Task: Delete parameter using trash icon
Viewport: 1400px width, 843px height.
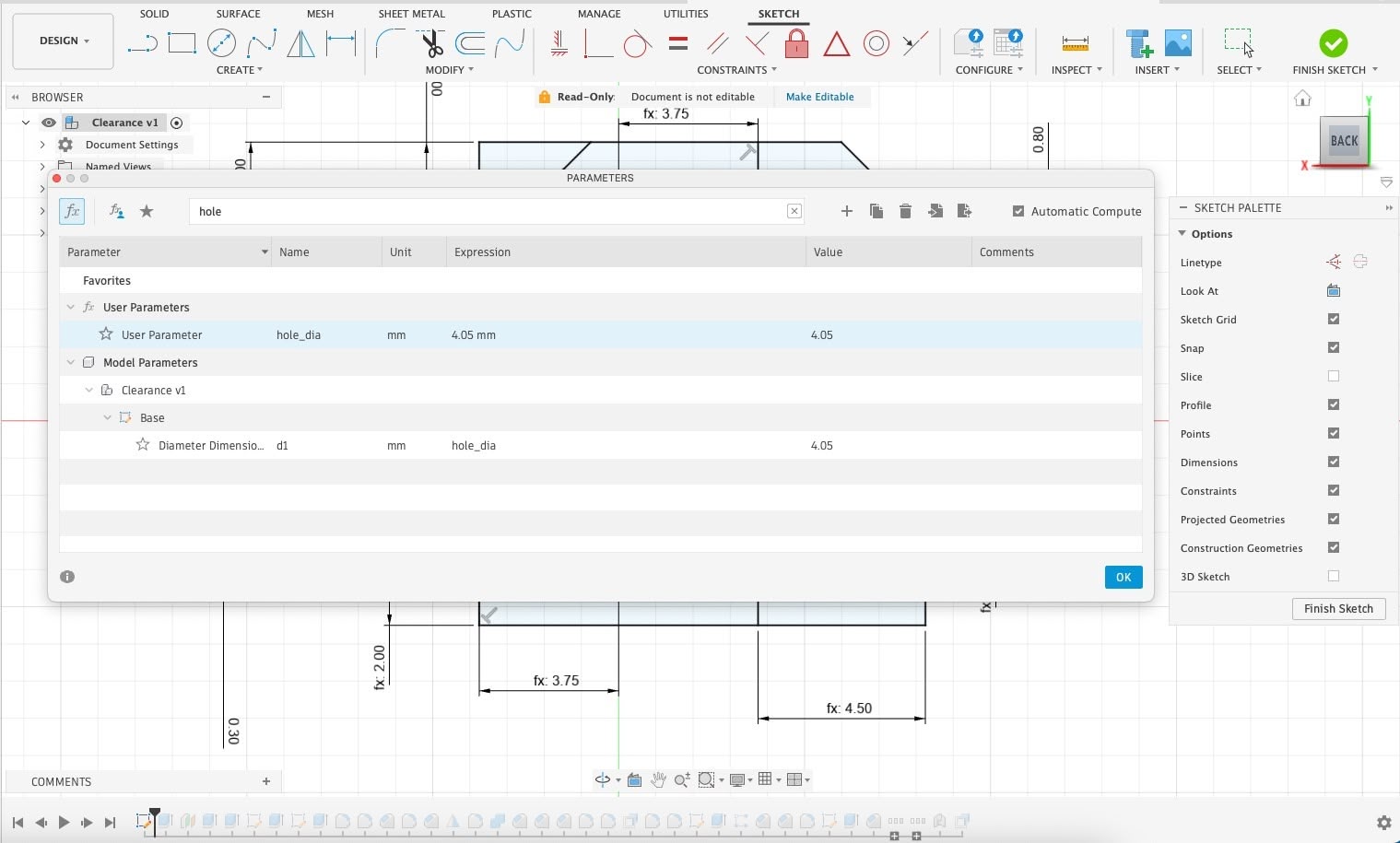Action: 905,211
